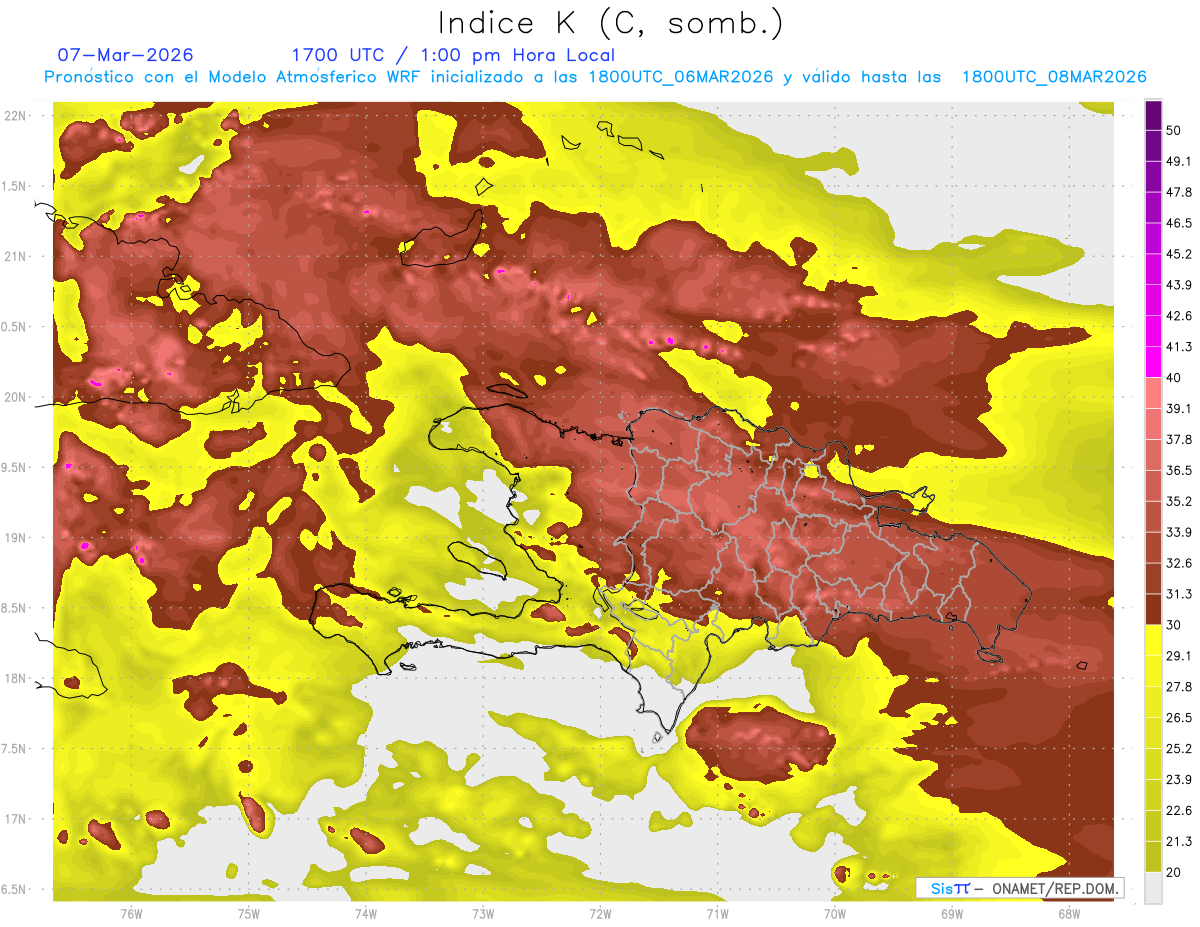1200x927 pixels.
Task: Click "1700 UTC / 1:00 pm Hora Local"
Action: [453, 55]
